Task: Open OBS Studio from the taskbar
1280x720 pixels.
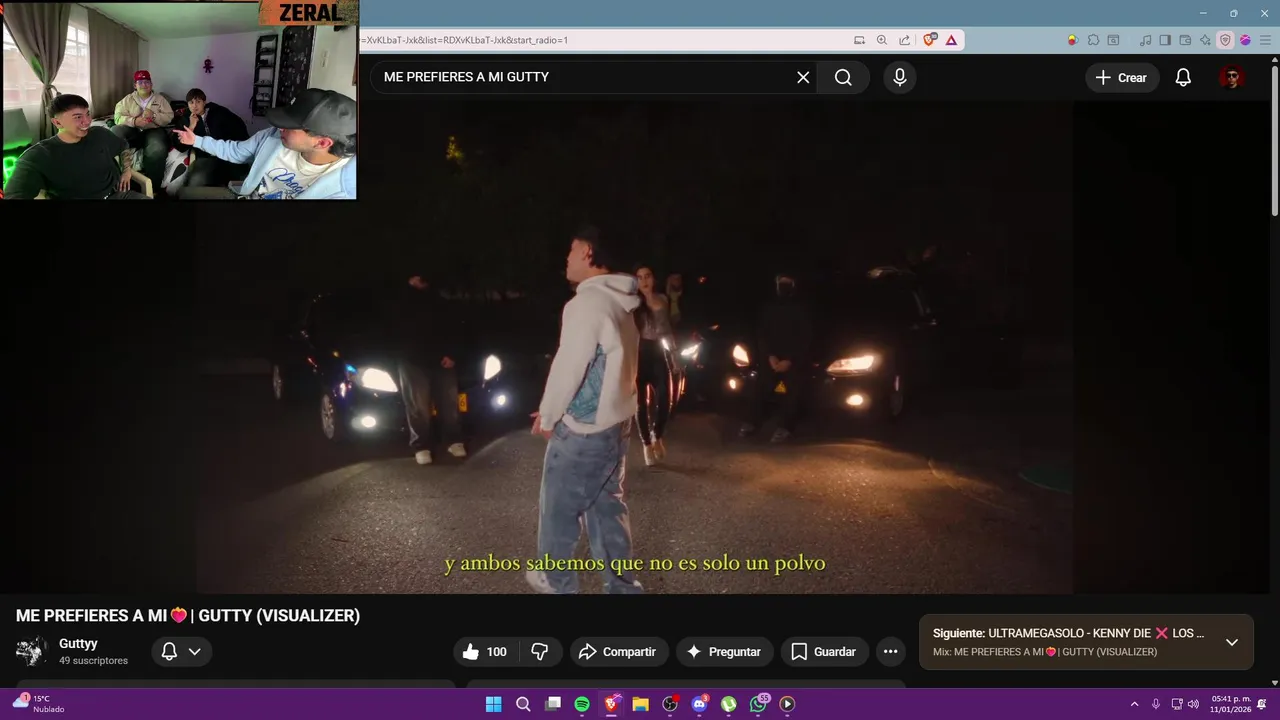Action: [670, 704]
